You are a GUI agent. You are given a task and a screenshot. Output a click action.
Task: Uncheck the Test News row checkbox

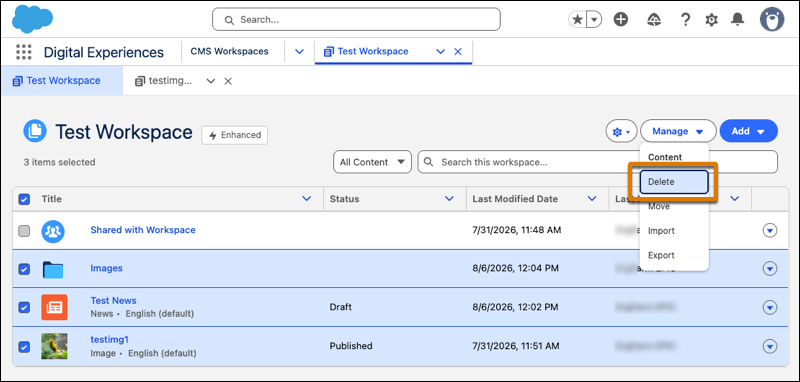click(24, 308)
